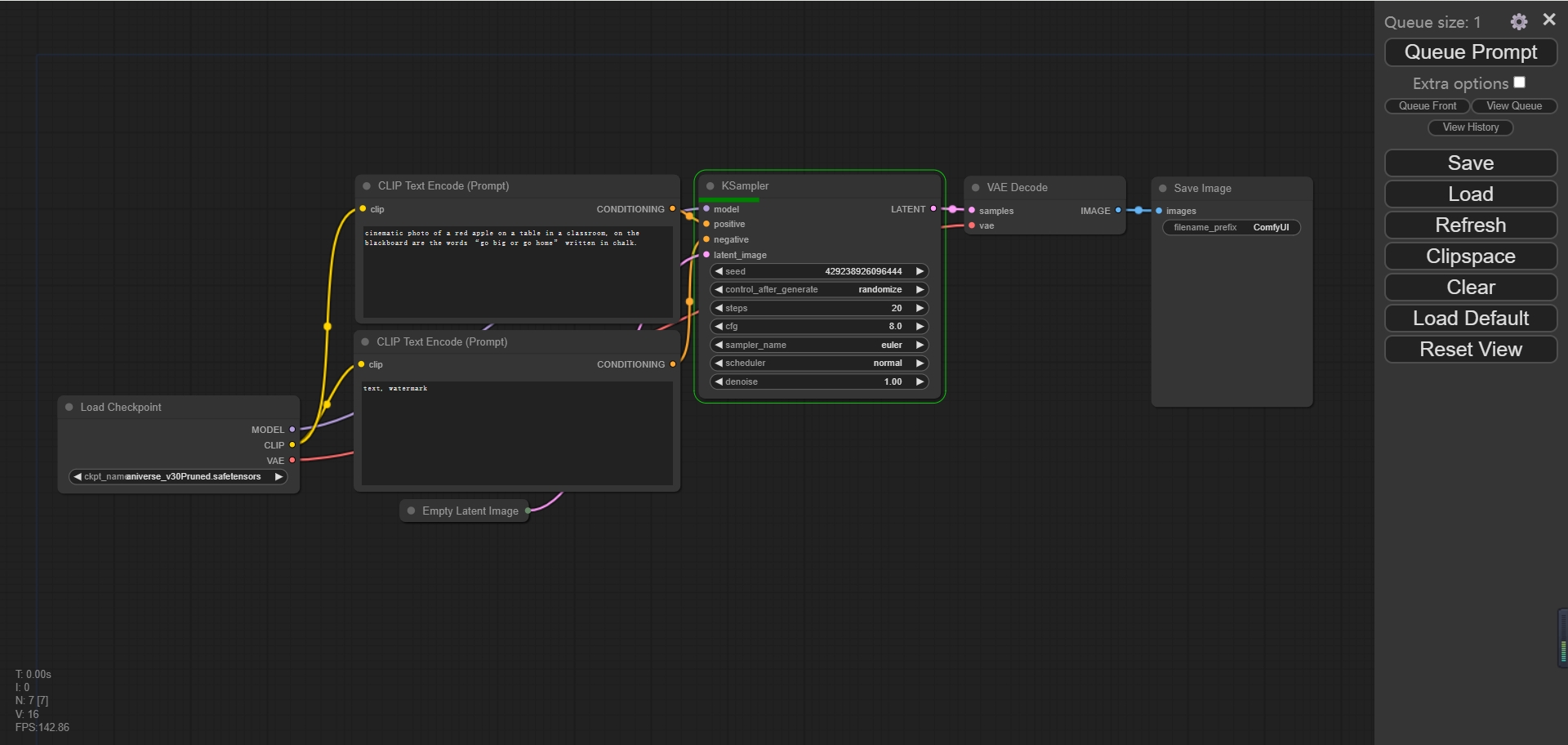Screen dimensions: 1568x745
Task: Click the IMAGE output port on VAE Decode
Action: click(x=1118, y=211)
